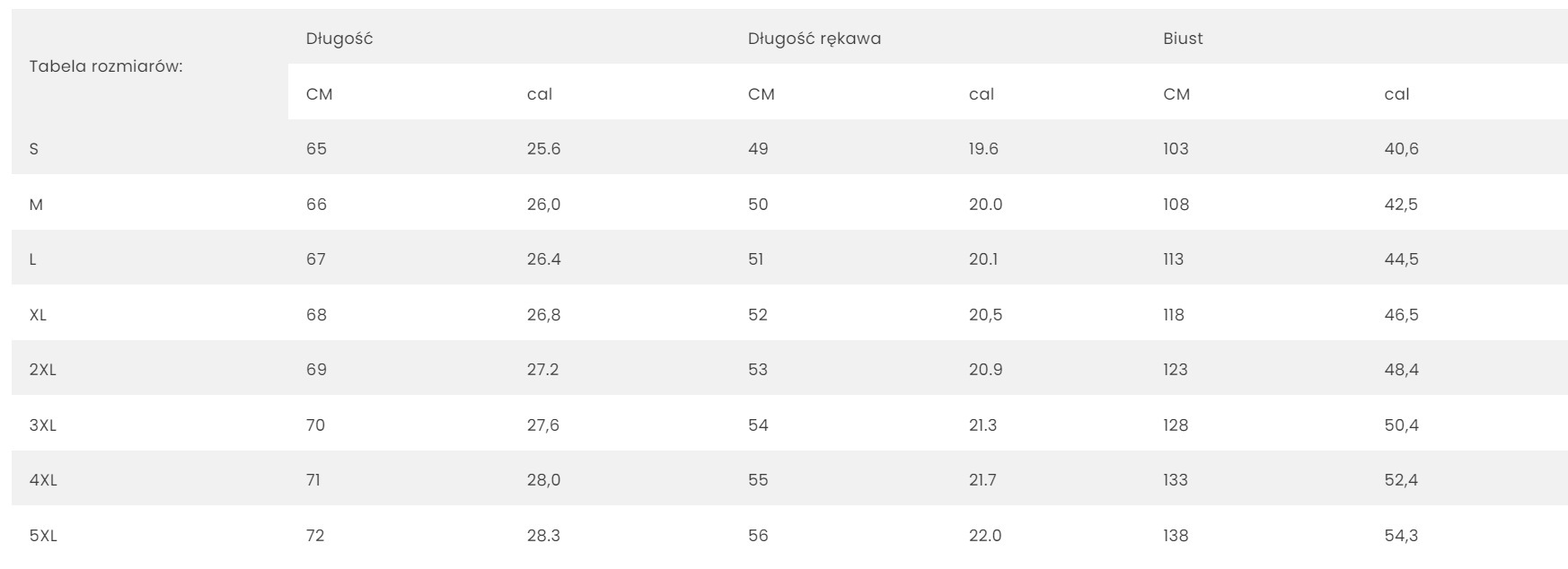Viewport: 1568px width, 569px height.
Task: Click the XL size row label
Action: coord(38,315)
